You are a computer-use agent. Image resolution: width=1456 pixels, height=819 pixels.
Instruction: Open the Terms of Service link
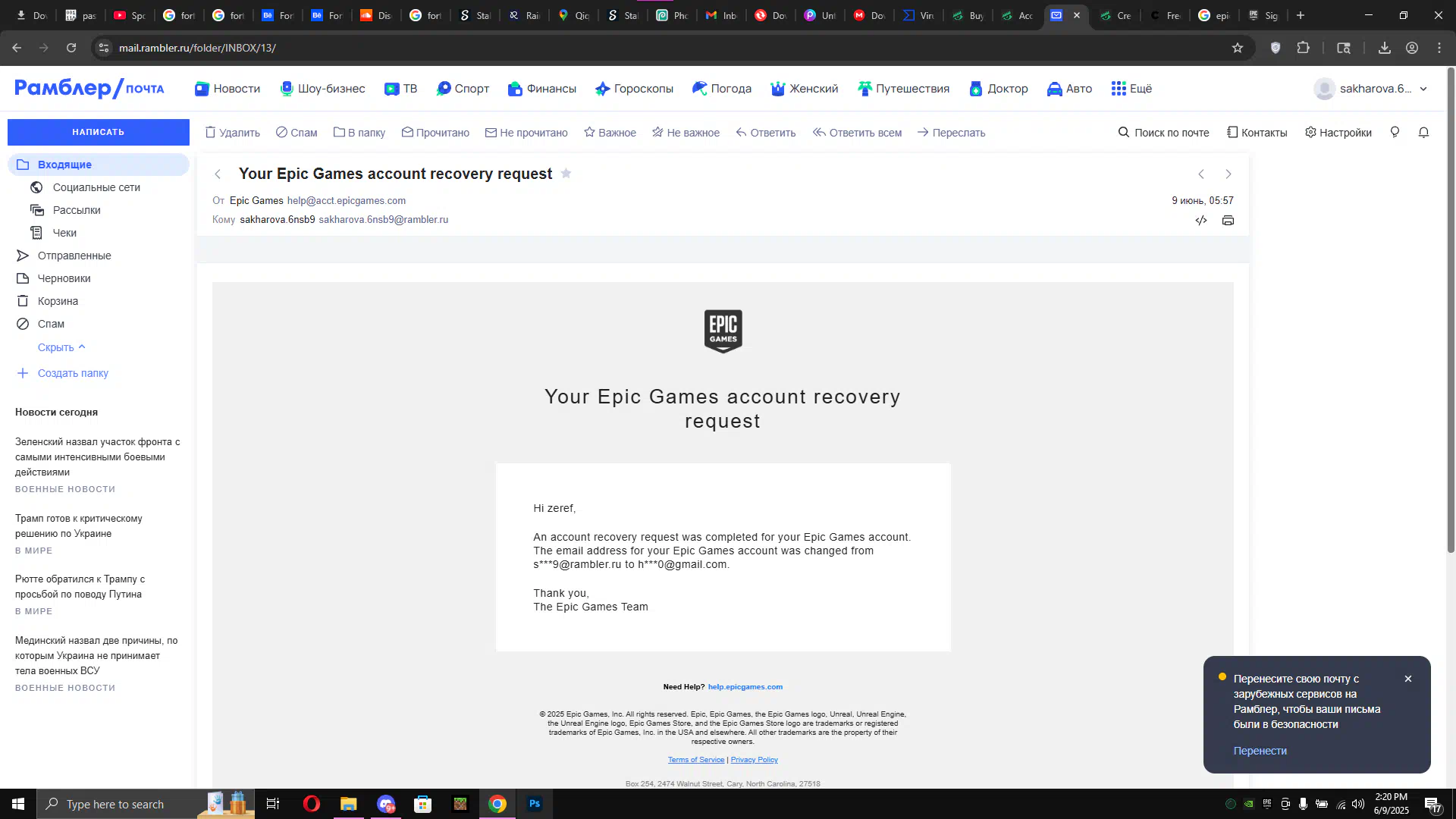(x=696, y=760)
